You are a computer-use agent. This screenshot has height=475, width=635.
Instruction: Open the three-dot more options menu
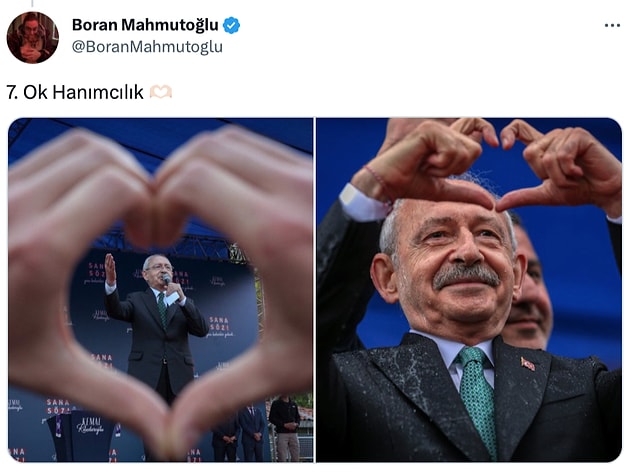(612, 26)
